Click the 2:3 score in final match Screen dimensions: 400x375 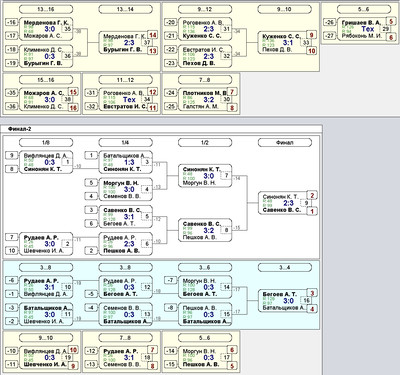[288, 203]
